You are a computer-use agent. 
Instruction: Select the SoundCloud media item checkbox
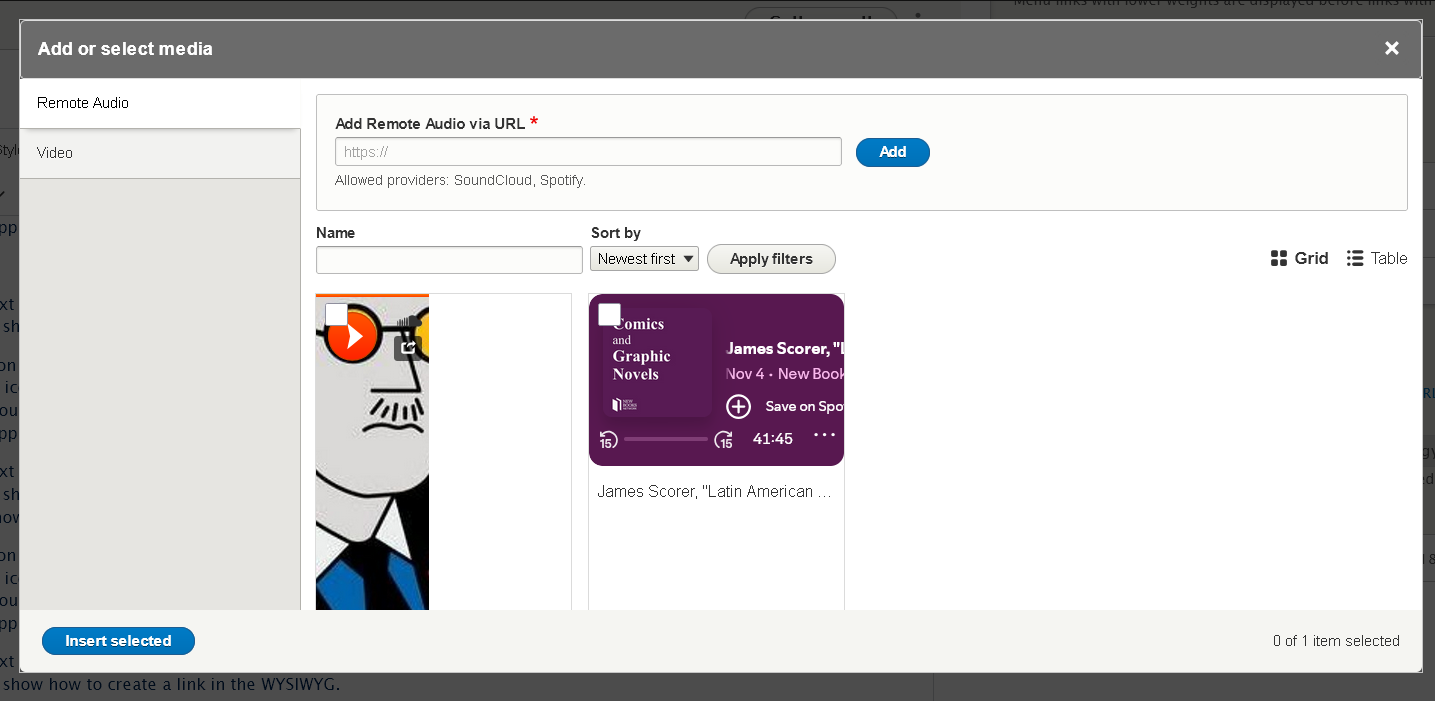click(x=336, y=314)
